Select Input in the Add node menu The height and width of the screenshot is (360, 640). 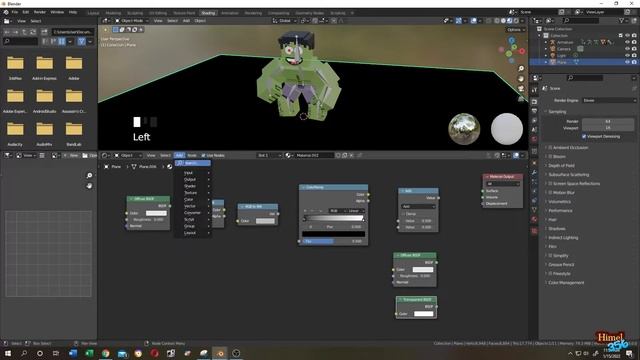(193, 173)
